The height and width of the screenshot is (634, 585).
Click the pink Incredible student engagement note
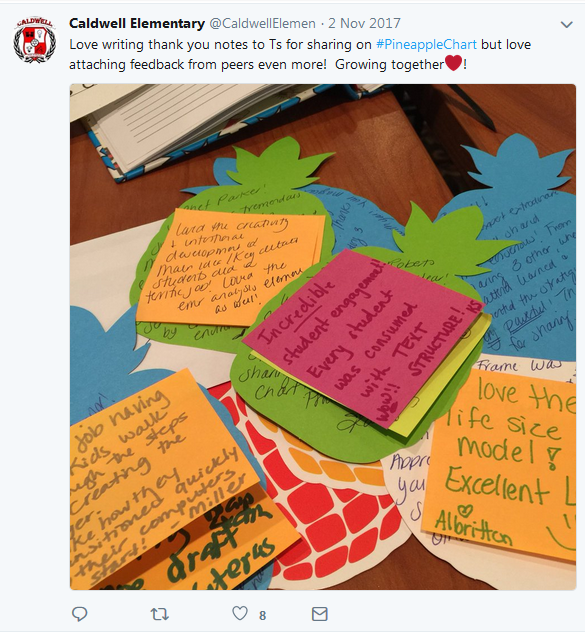tap(363, 338)
